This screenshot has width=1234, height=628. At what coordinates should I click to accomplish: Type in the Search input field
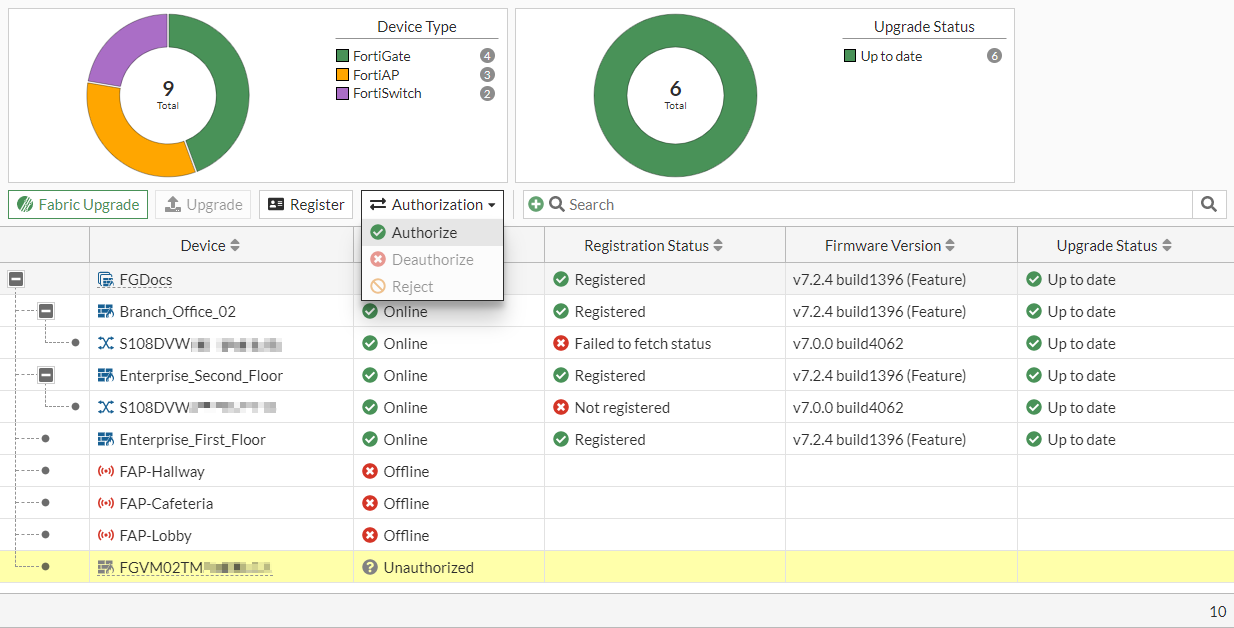click(870, 204)
